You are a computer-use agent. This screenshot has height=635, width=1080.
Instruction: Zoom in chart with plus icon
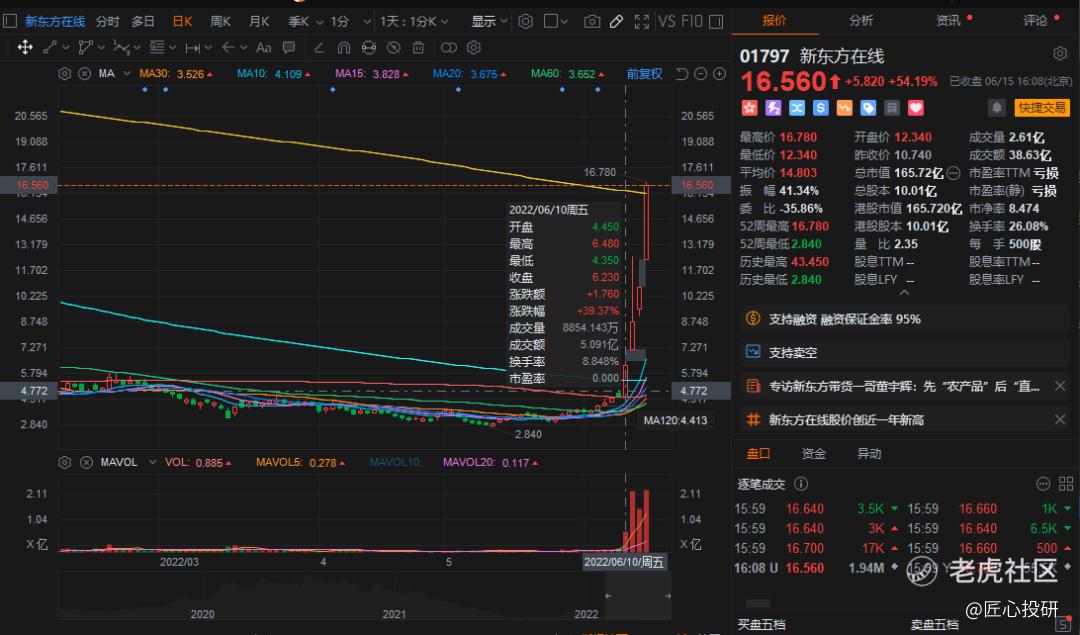coord(720,74)
